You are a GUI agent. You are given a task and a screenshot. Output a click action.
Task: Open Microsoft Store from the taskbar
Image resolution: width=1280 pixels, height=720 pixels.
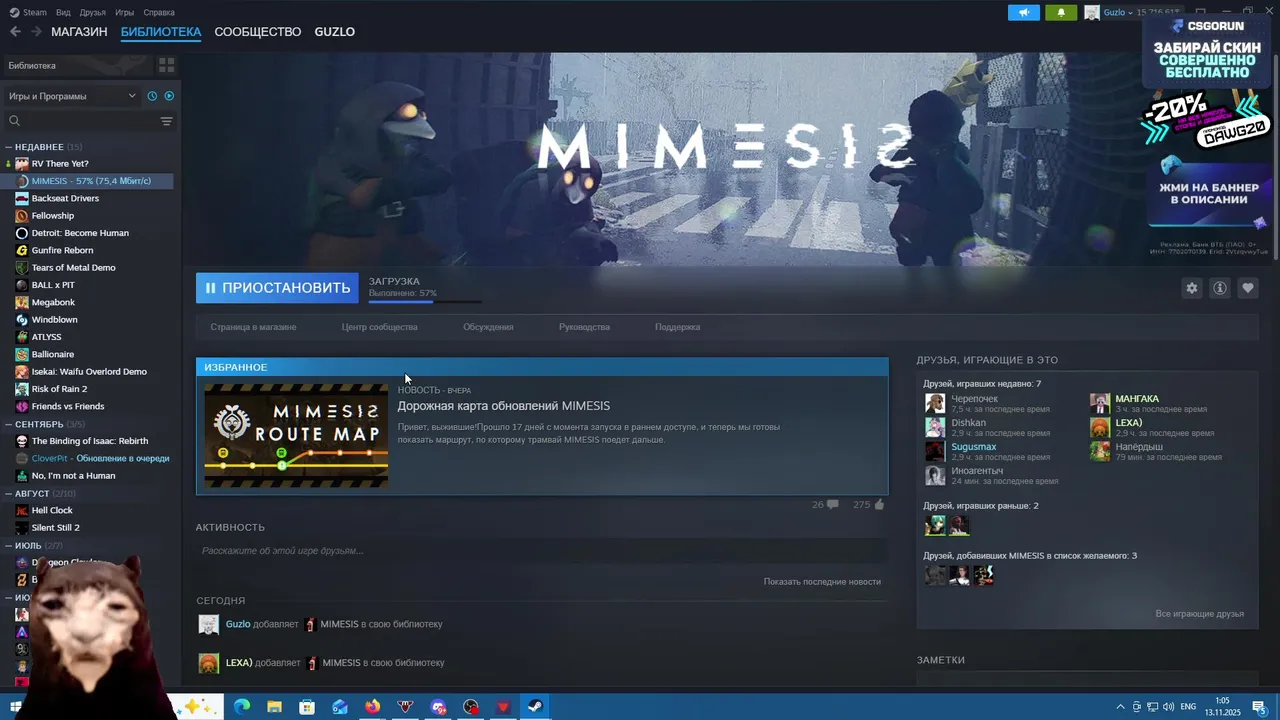pos(307,707)
